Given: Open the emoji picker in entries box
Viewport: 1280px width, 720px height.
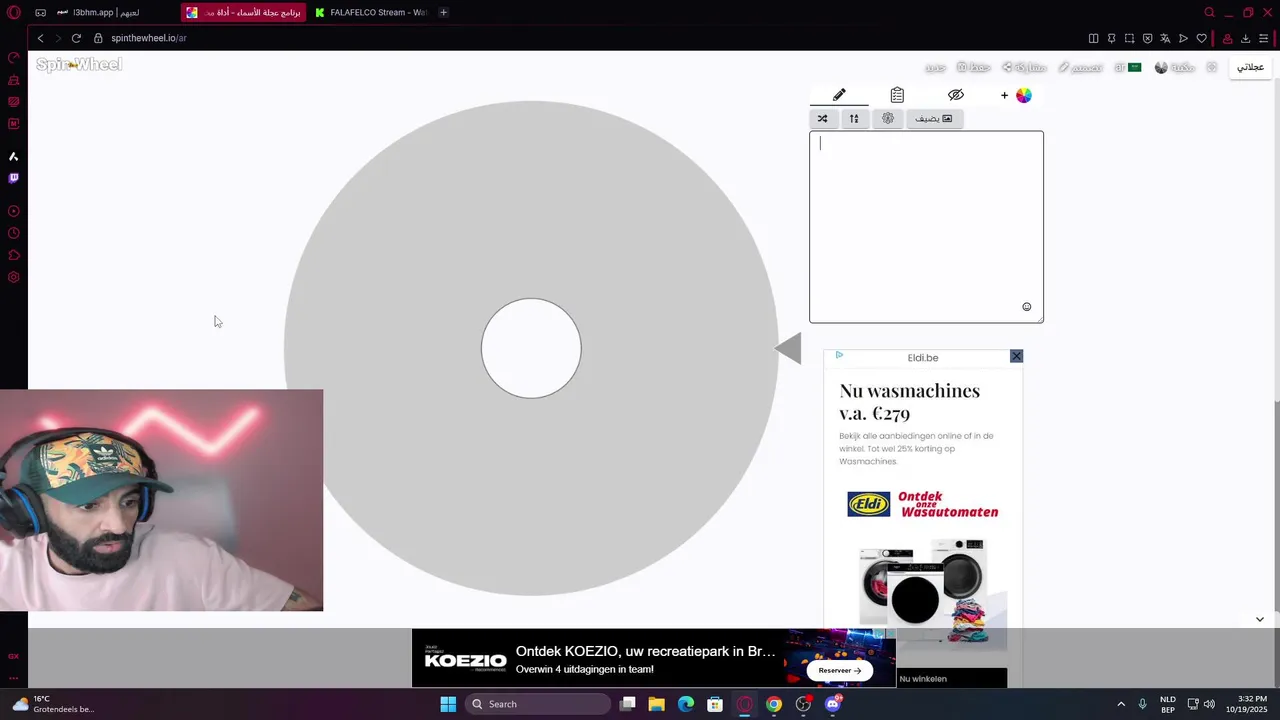Looking at the screenshot, I should [x=1026, y=307].
